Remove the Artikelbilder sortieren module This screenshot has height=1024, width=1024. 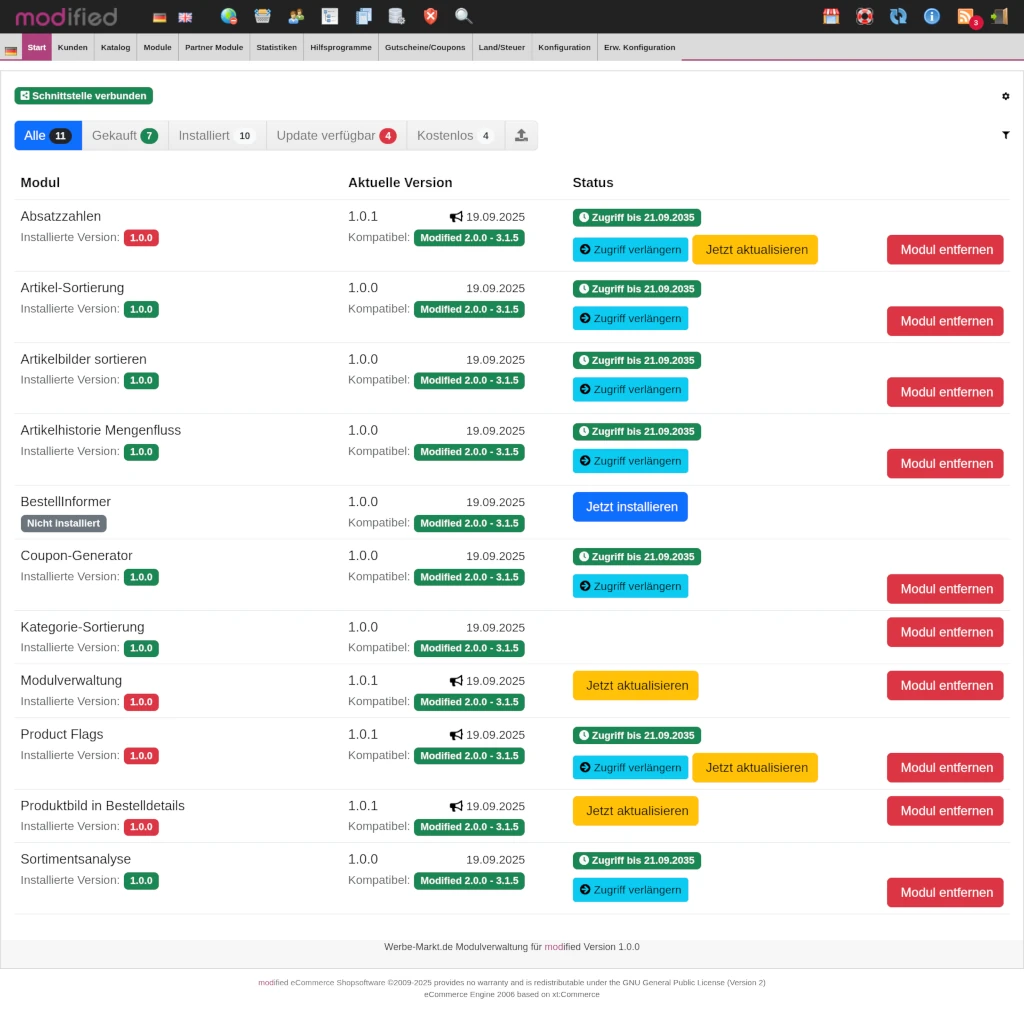(945, 392)
